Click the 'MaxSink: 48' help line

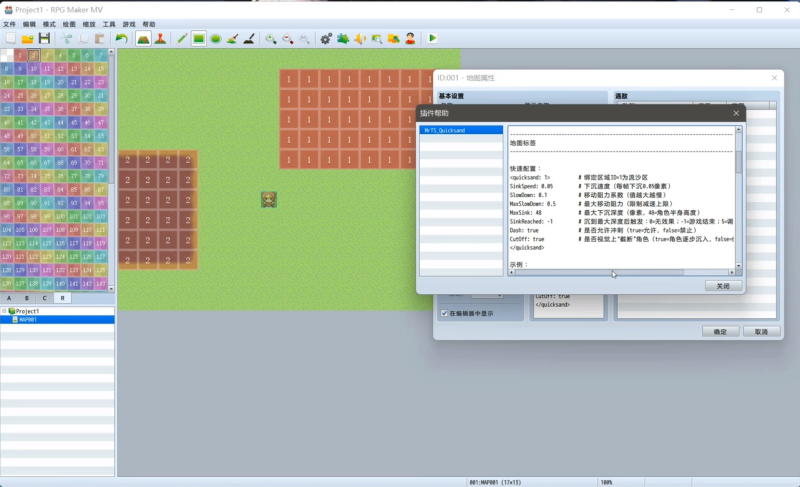(x=526, y=213)
